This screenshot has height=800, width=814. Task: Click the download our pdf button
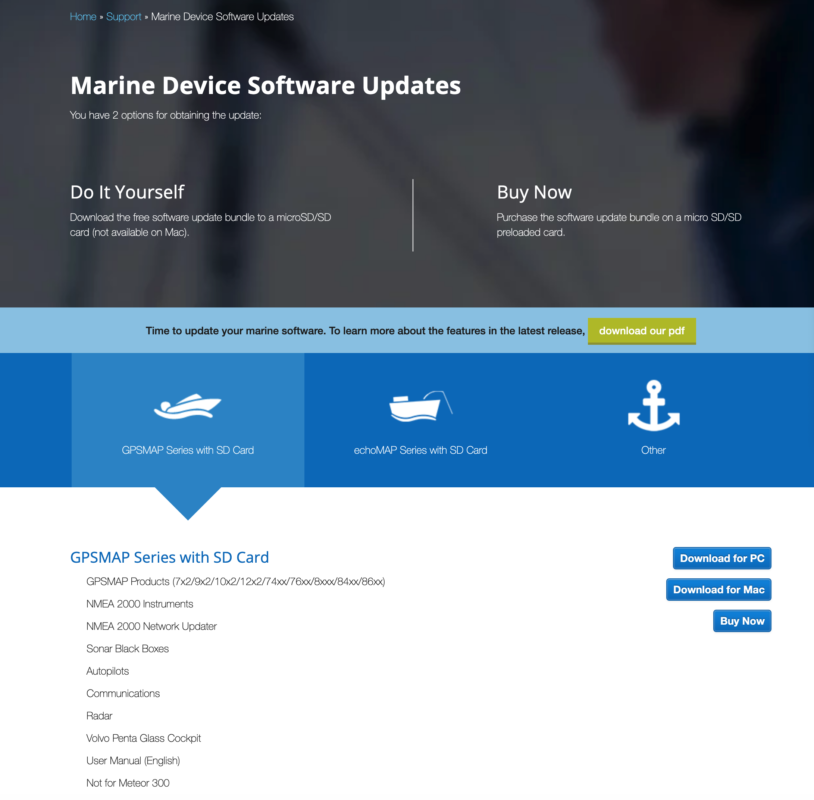(x=642, y=331)
